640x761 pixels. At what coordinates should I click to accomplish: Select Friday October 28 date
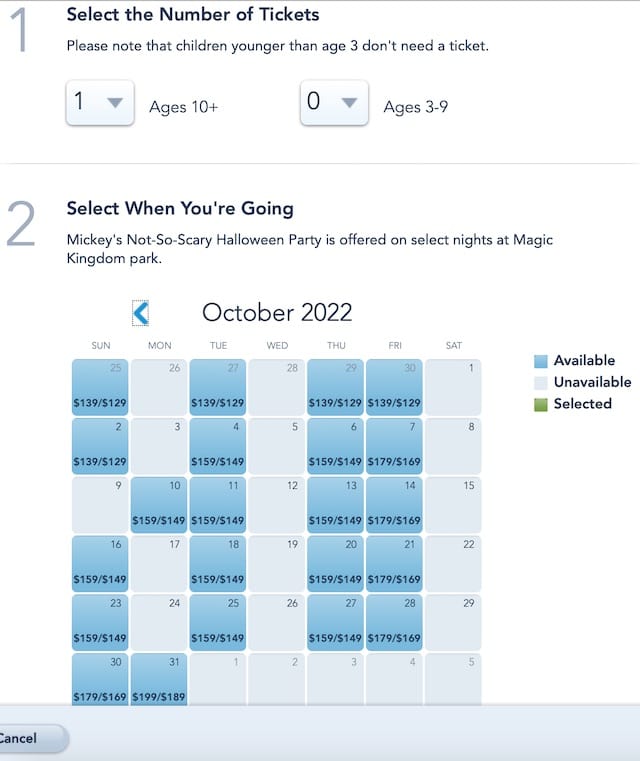(x=394, y=622)
